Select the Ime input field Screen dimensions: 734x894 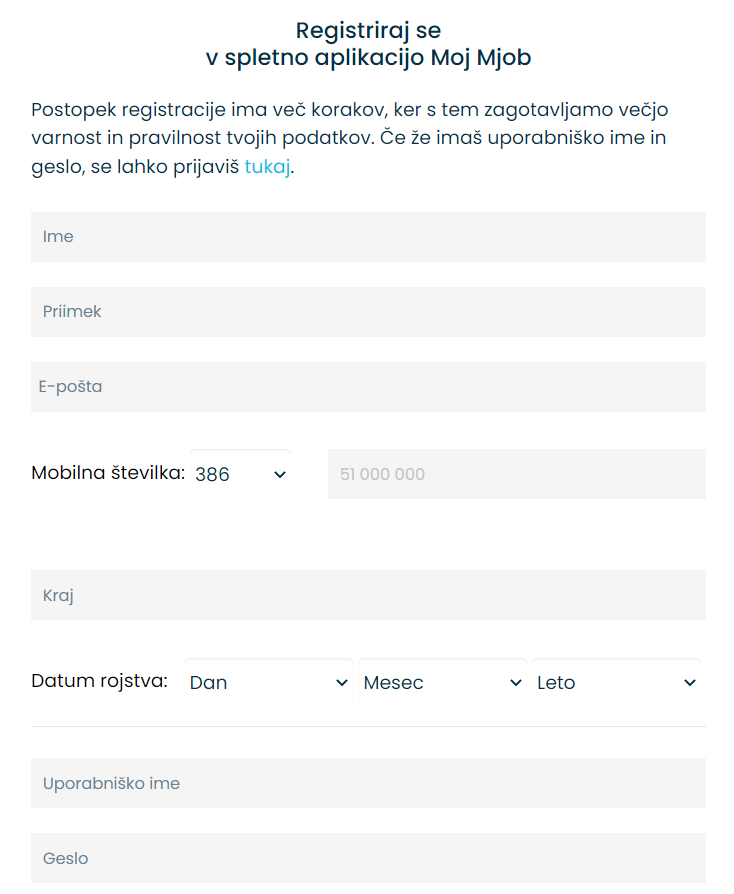coord(366,236)
